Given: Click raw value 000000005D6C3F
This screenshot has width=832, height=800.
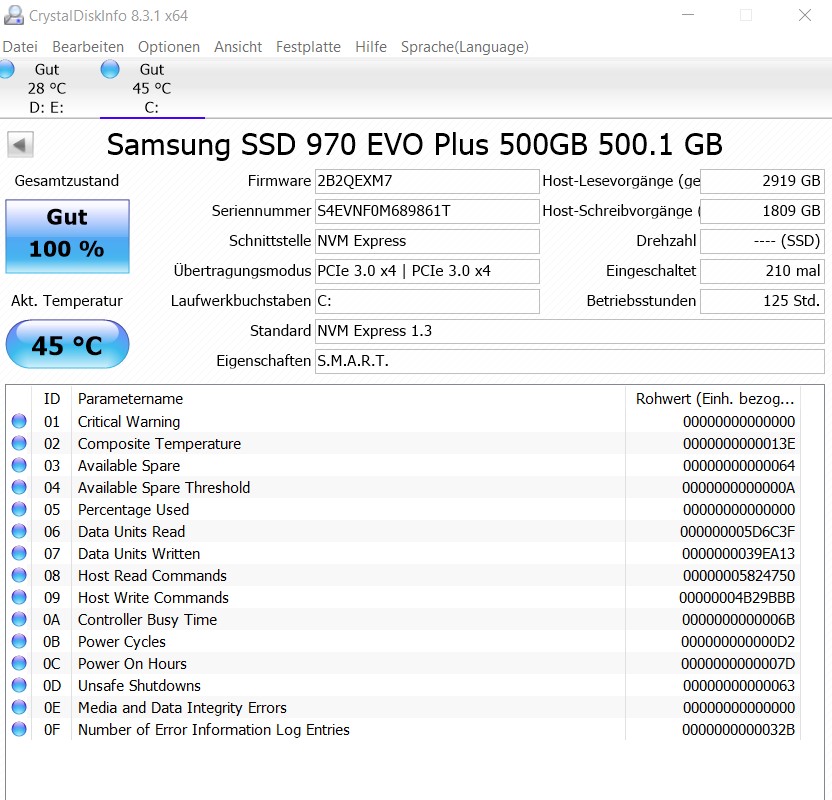Looking at the screenshot, I should coord(738,532).
